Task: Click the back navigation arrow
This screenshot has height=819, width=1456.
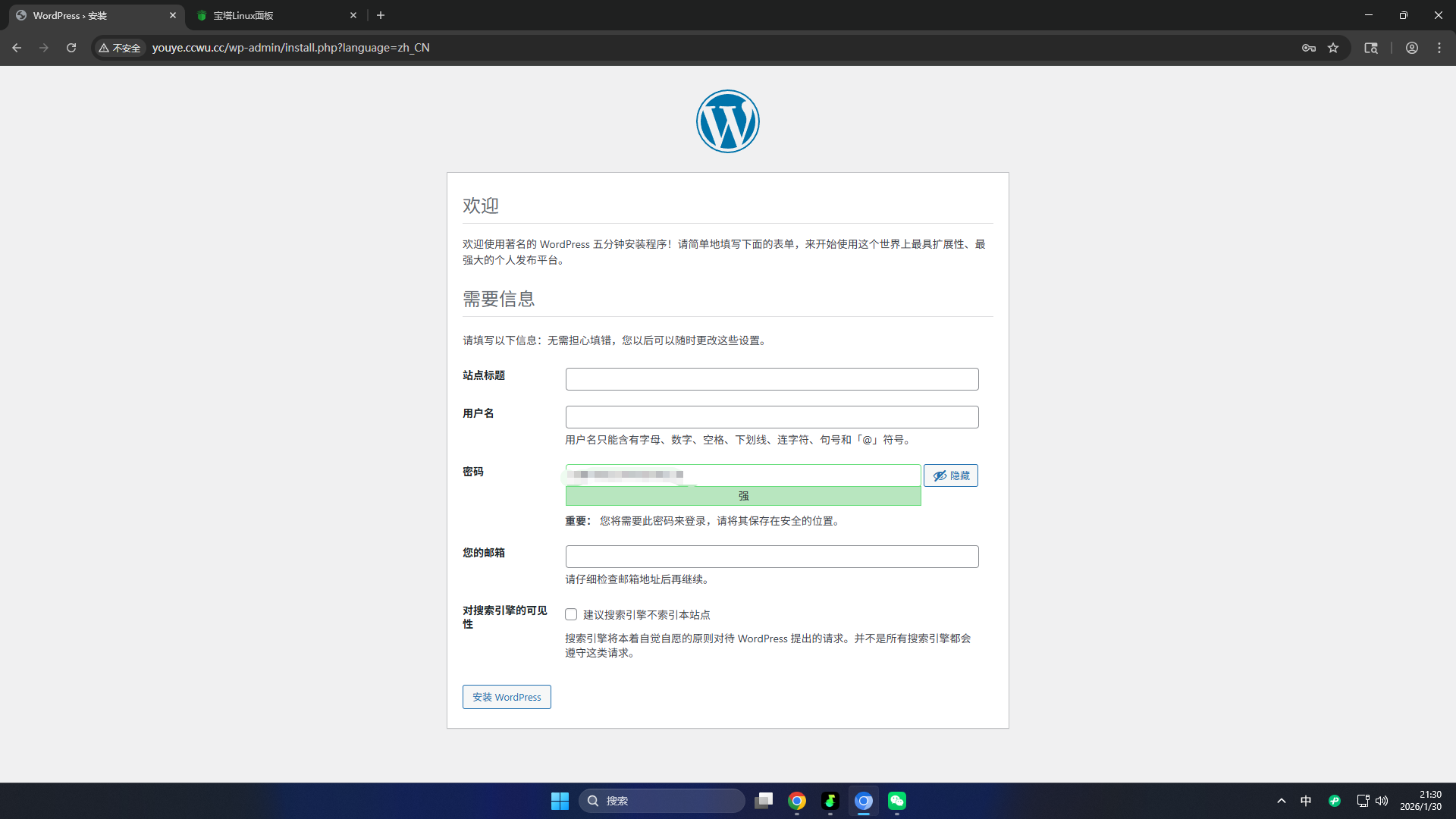Action: [x=17, y=48]
